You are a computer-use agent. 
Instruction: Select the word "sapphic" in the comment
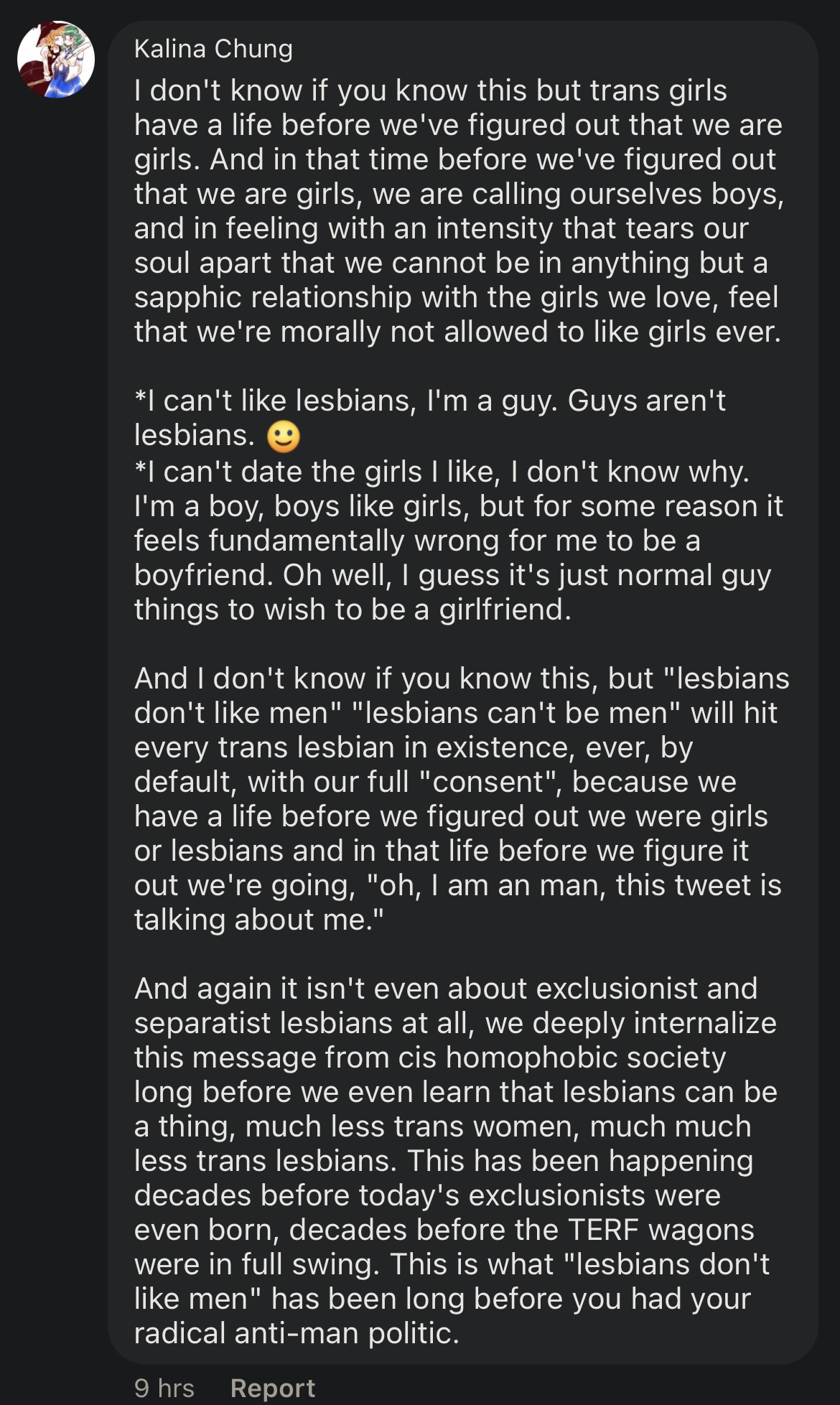(x=188, y=297)
